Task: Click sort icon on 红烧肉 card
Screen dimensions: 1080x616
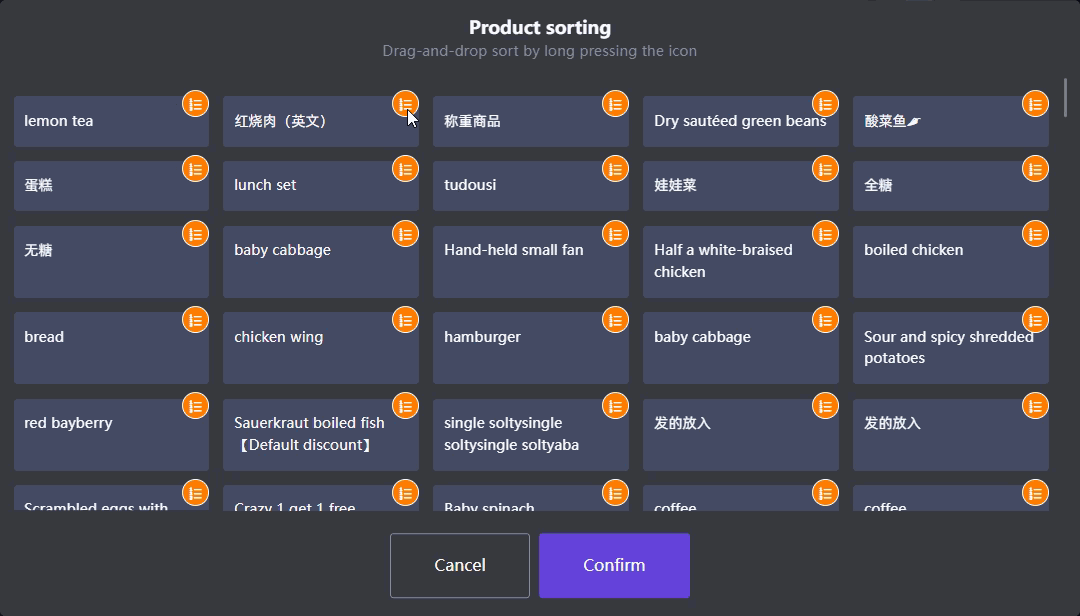Action: [405, 104]
